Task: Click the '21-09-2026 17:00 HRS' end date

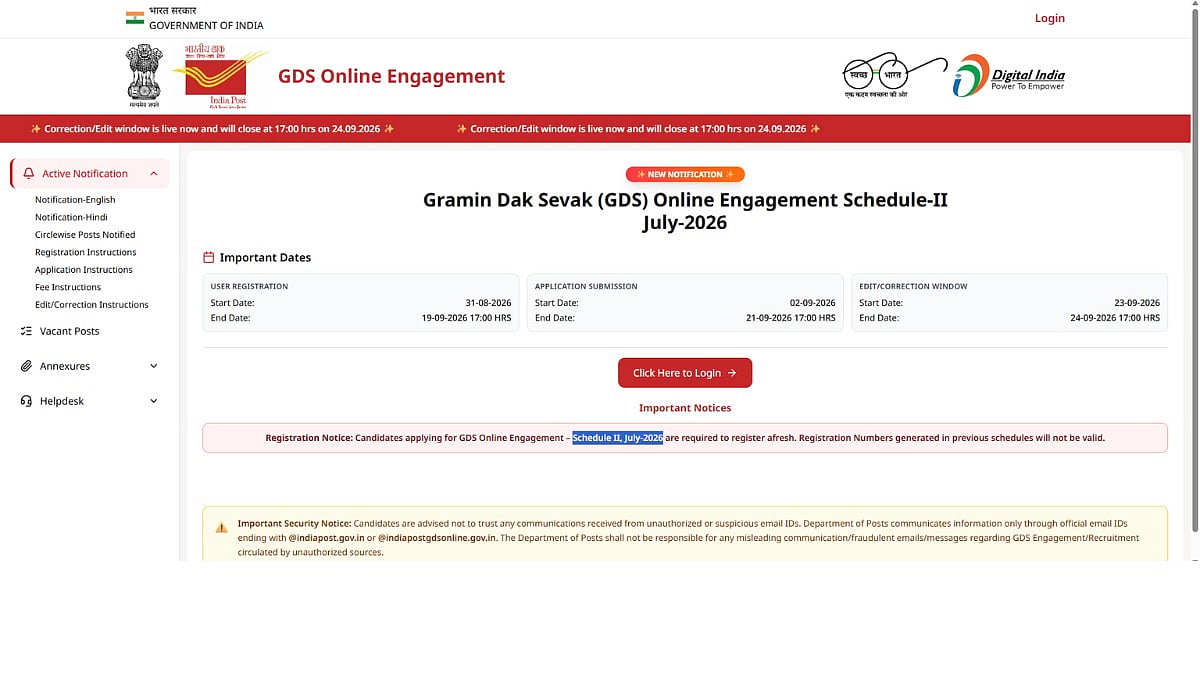Action: (x=790, y=318)
